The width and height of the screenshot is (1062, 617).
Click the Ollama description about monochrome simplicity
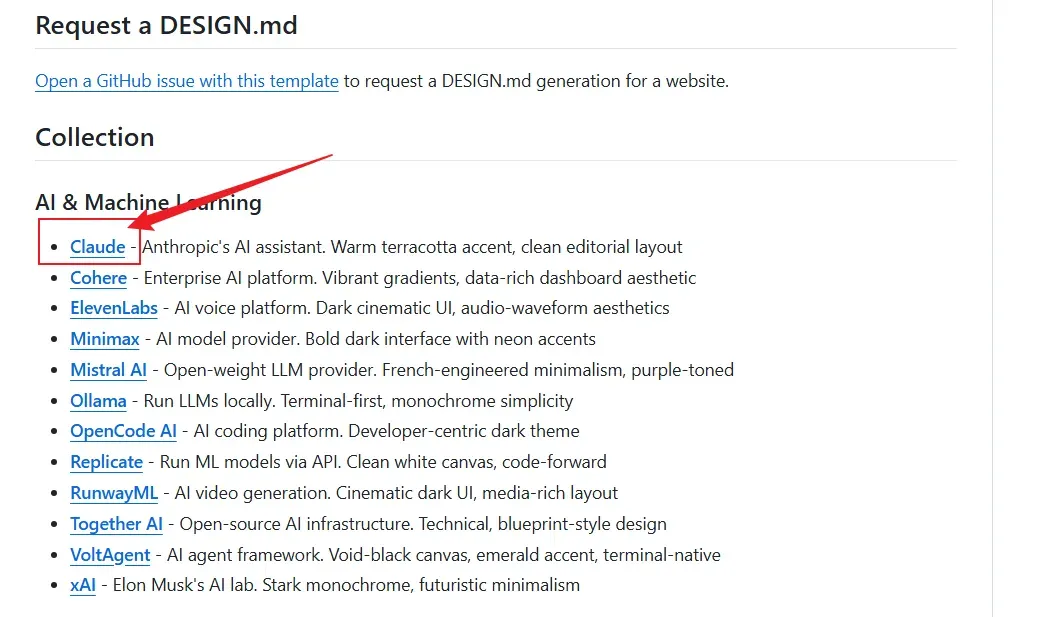click(x=358, y=402)
